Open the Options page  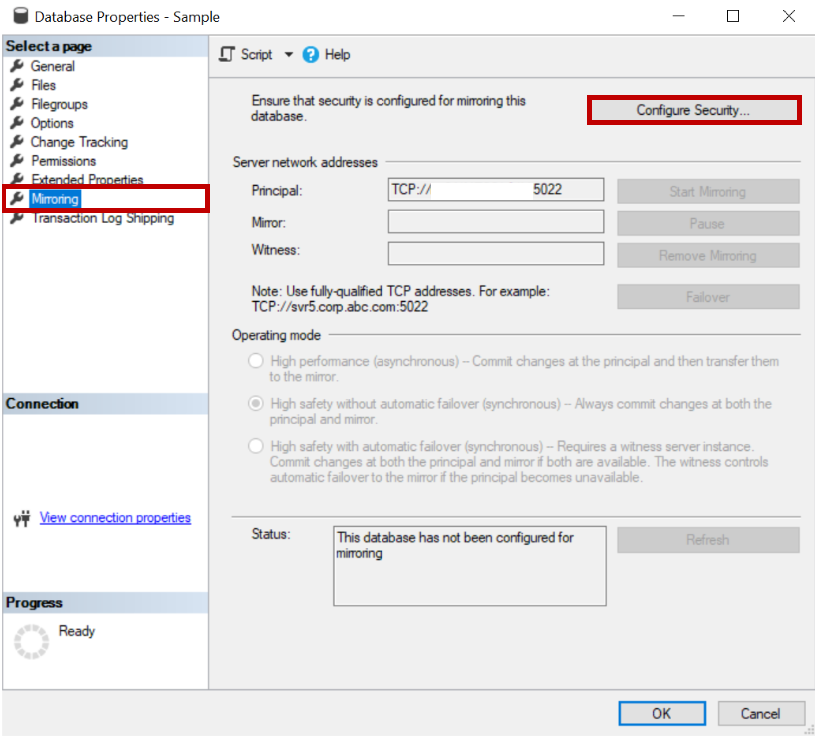click(x=52, y=123)
